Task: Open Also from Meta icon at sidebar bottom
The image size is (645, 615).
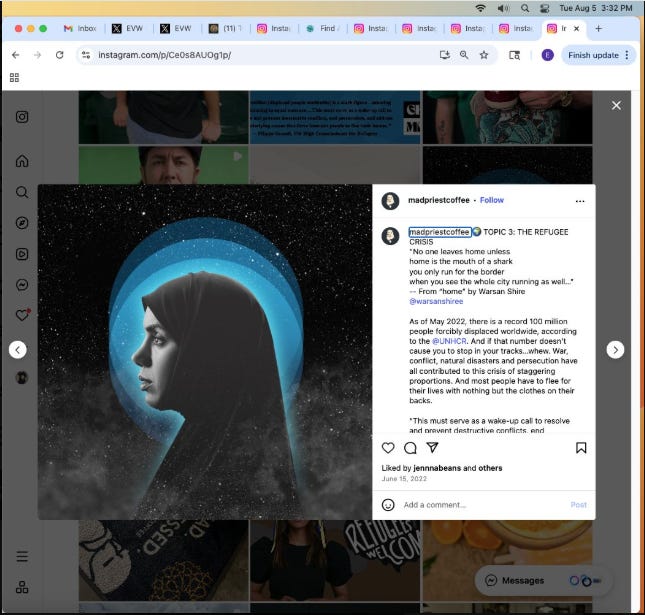Action: coord(22,587)
